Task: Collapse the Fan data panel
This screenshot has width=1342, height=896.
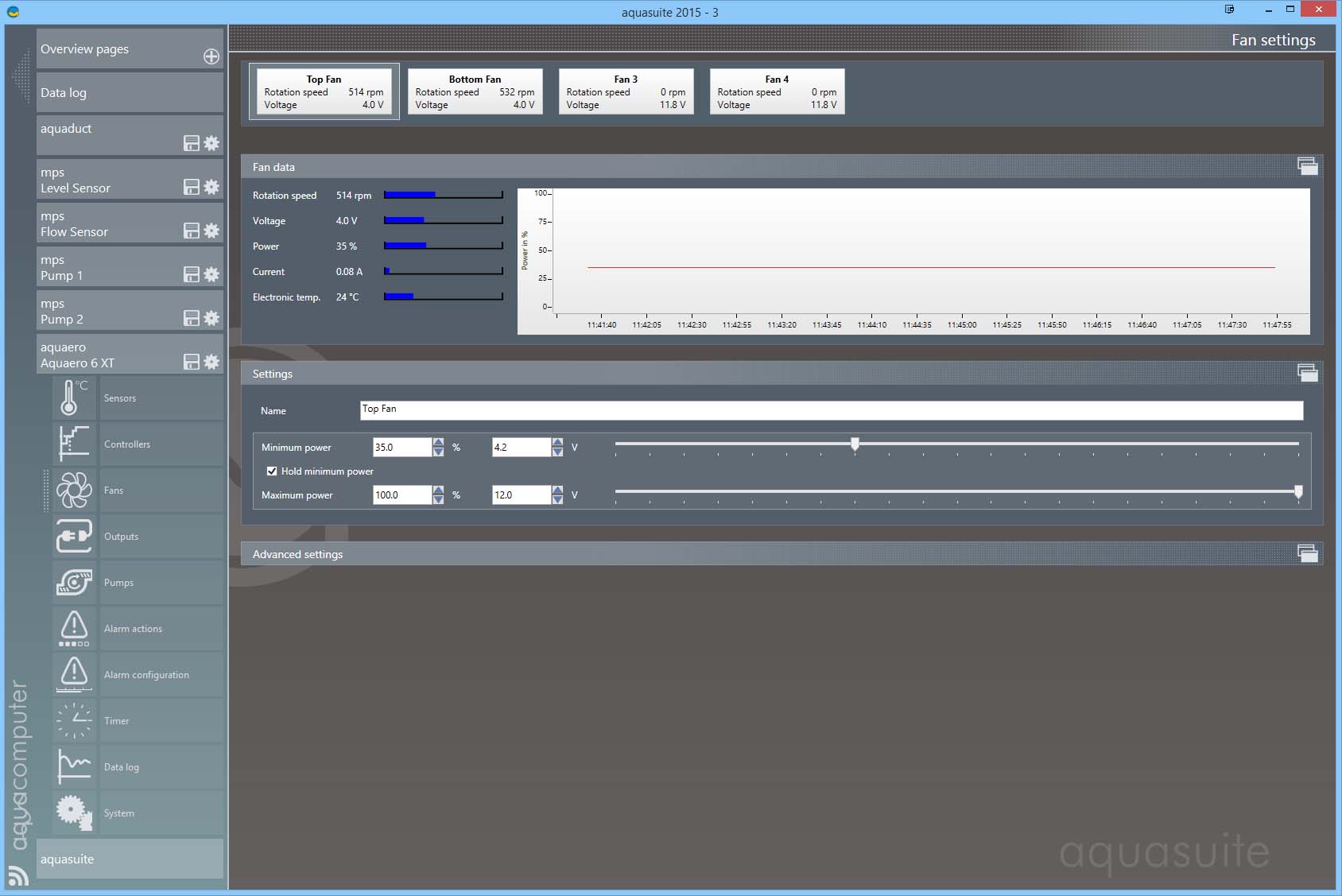Action: click(1307, 166)
